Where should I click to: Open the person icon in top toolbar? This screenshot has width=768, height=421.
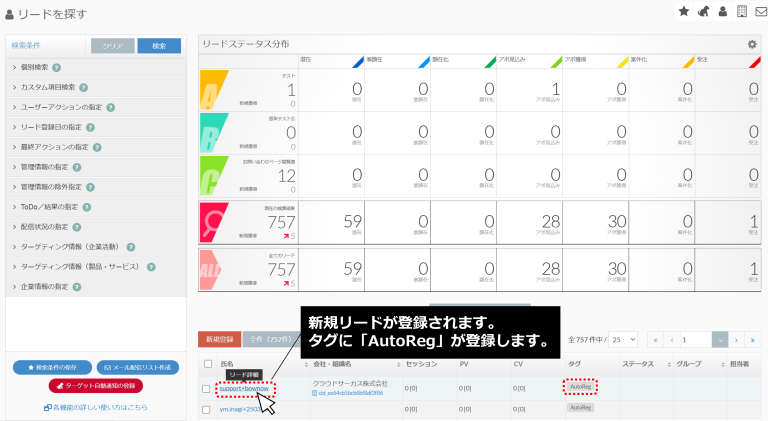coord(722,11)
